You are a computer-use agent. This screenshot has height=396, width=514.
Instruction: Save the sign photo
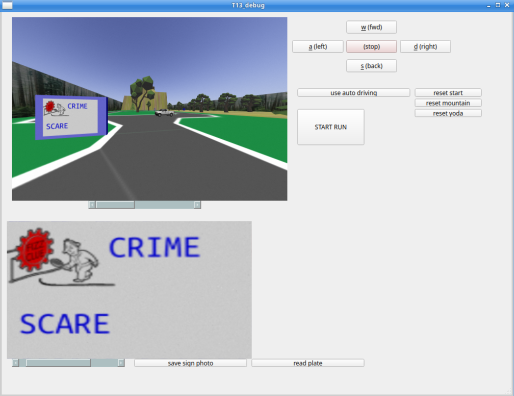[190, 363]
